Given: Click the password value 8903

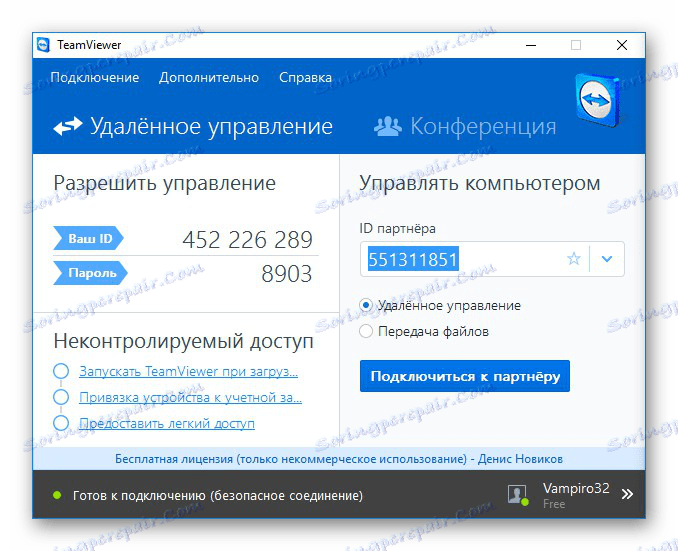Looking at the screenshot, I should pyautogui.click(x=287, y=274).
